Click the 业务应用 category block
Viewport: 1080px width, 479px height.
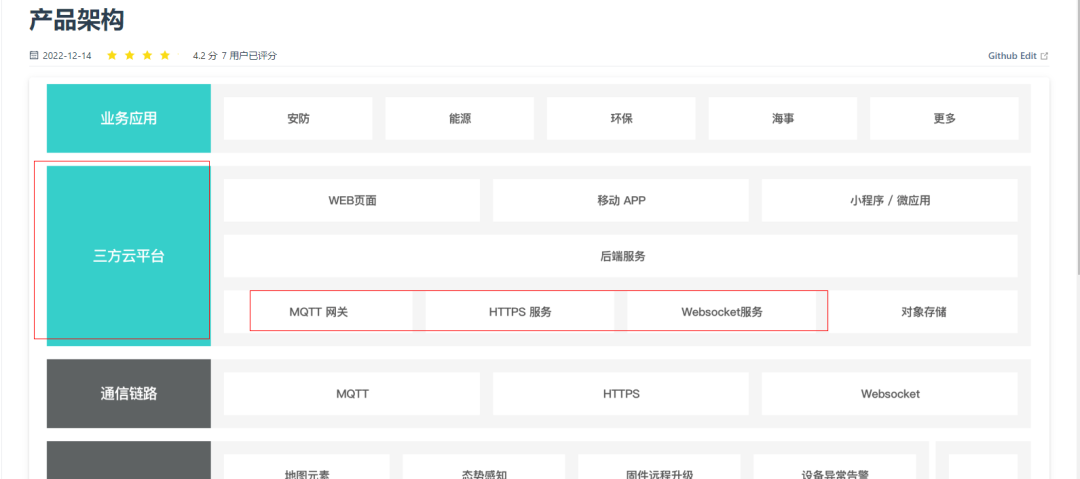click(x=129, y=119)
